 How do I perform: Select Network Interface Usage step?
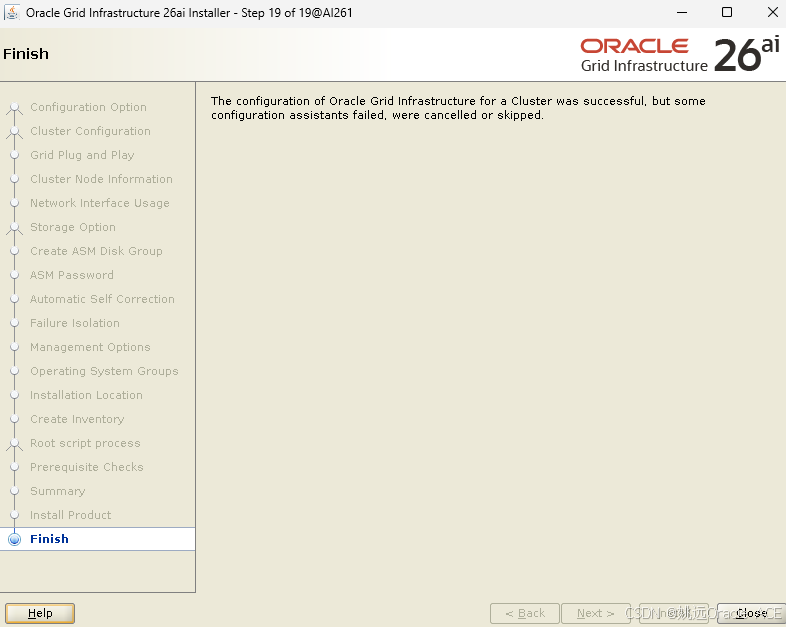coord(100,203)
